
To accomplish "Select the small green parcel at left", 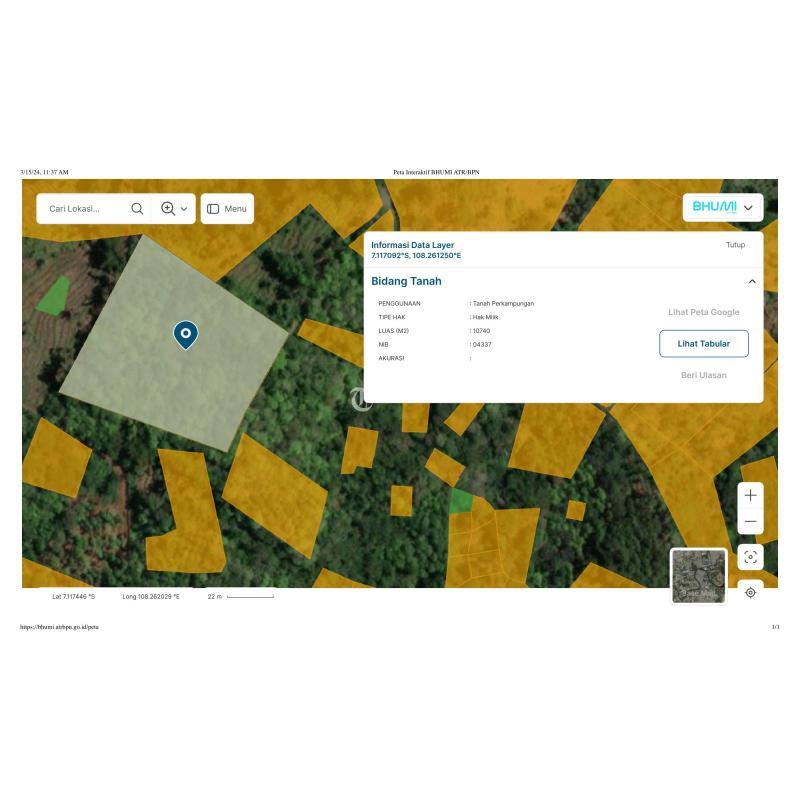I will point(53,296).
